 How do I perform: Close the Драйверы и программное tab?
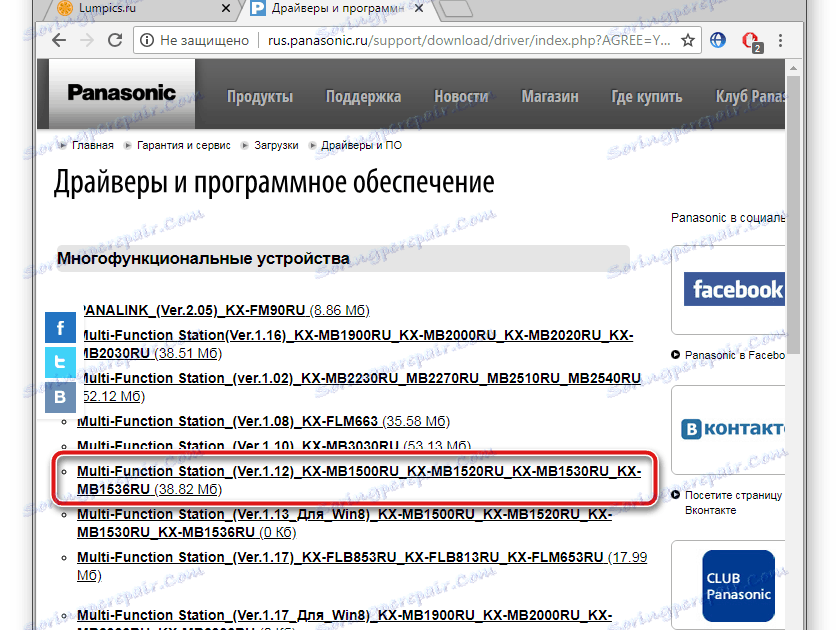point(419,9)
